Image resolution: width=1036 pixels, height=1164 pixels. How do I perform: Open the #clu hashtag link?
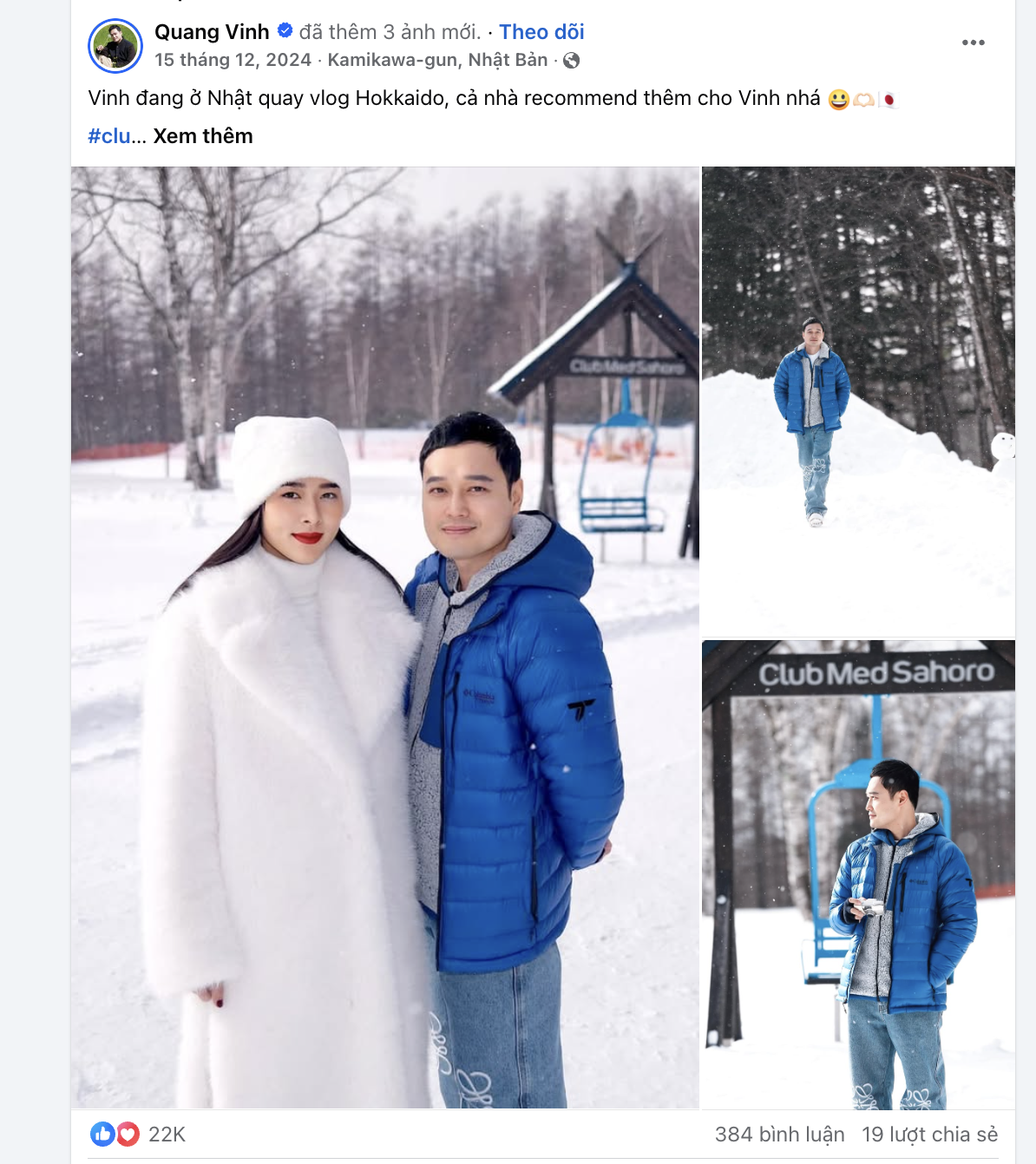[109, 136]
